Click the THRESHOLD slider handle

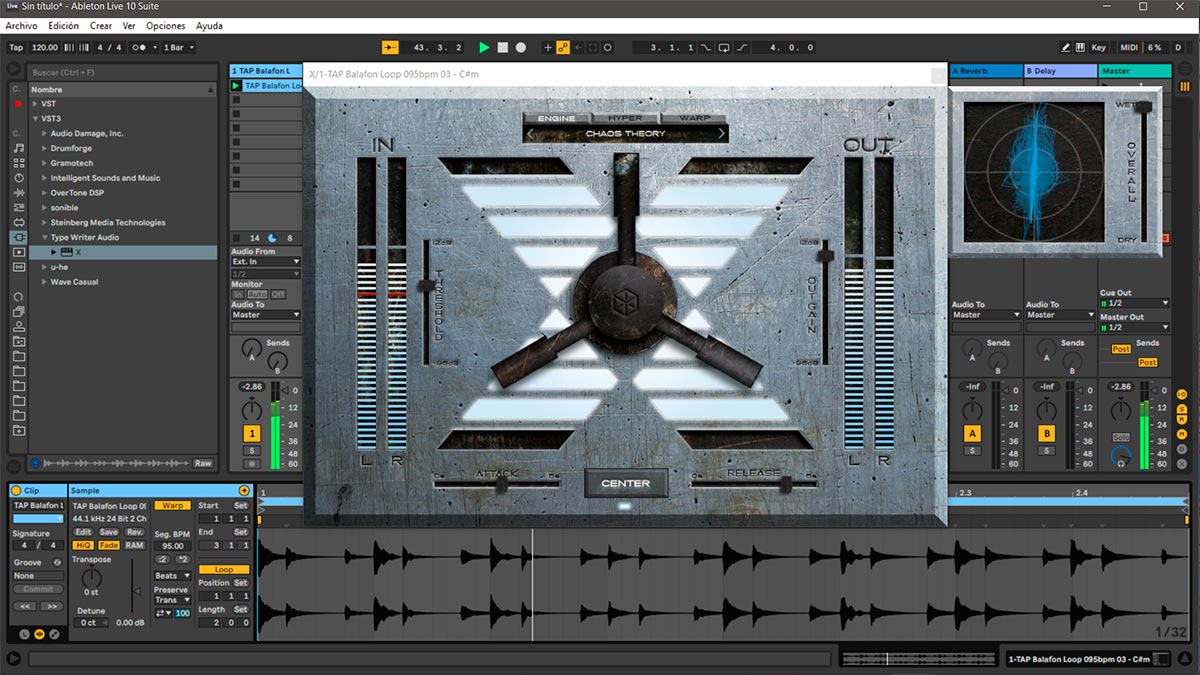(427, 287)
